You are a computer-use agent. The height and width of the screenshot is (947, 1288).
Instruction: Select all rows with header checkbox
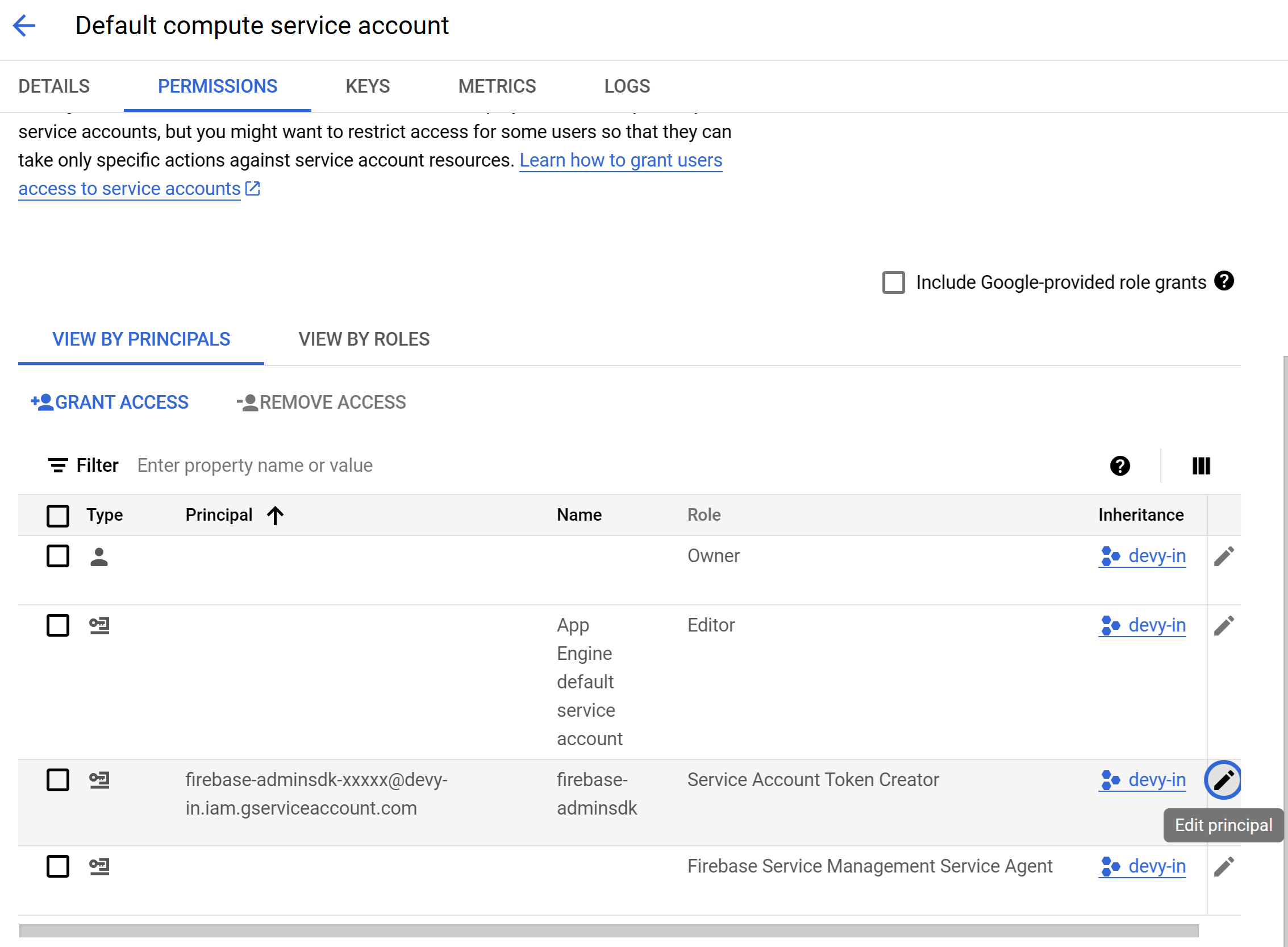point(58,516)
